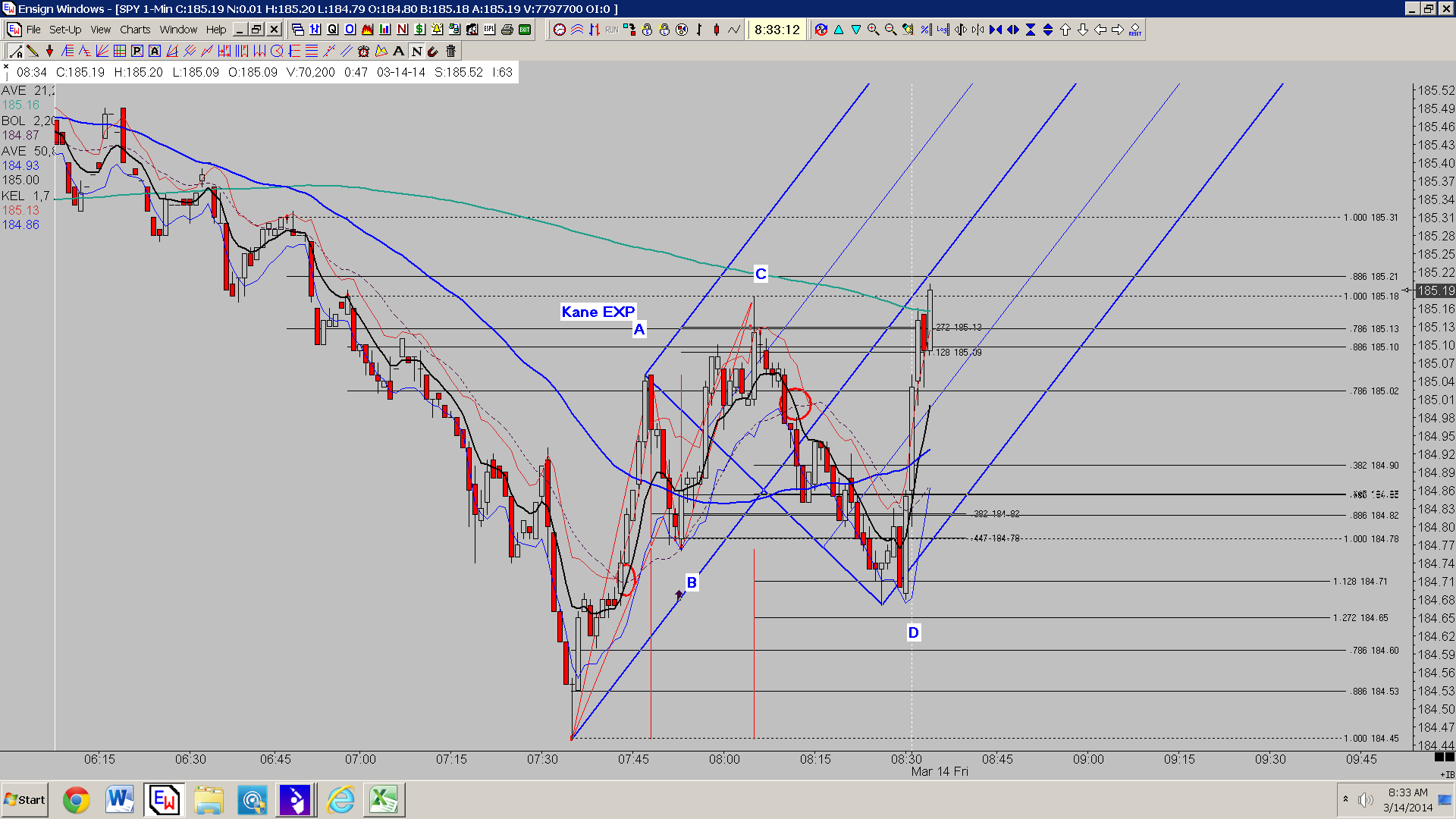Screen dimensions: 1456x819
Task: Open the bell alerts icon
Action: pos(437,30)
